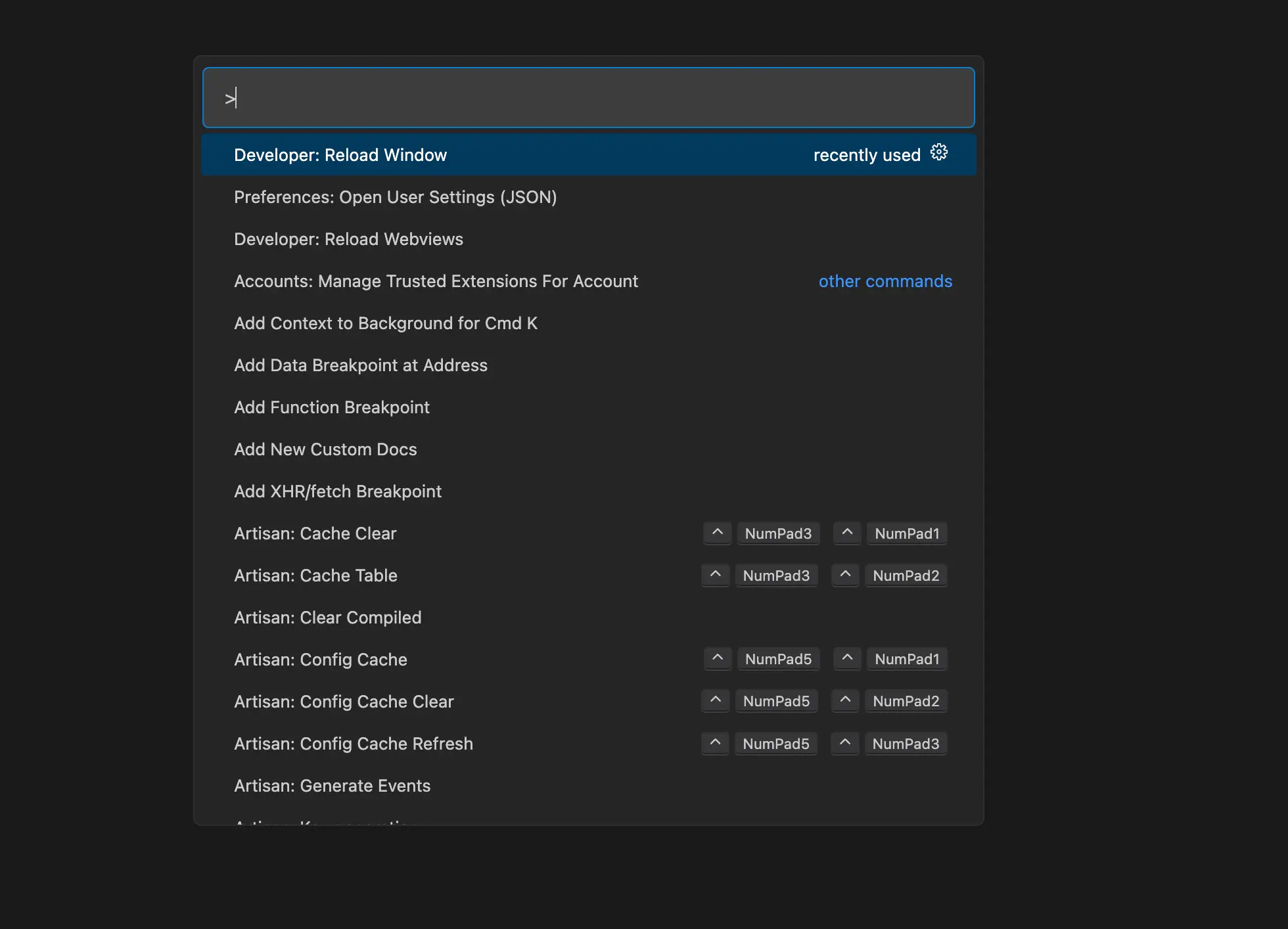Run Add Data Breakpoint at Address
1288x929 pixels.
tap(361, 365)
